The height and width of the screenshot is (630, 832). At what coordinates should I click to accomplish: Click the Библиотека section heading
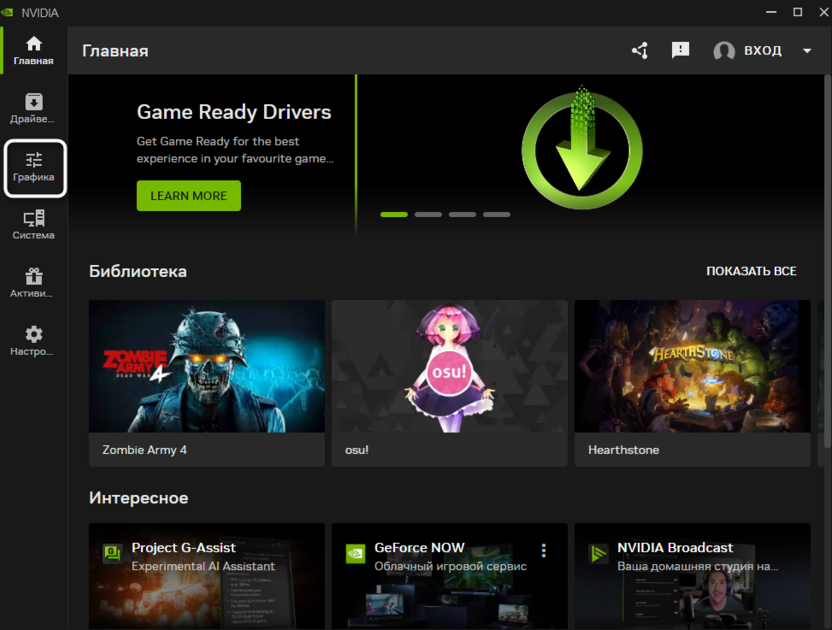point(138,271)
